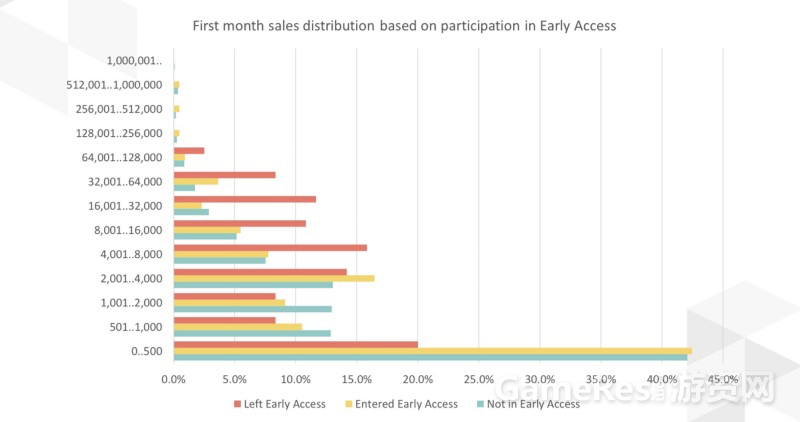Click the teal Not in Early Access legend swatch
This screenshot has height=422, width=800.
[481, 404]
